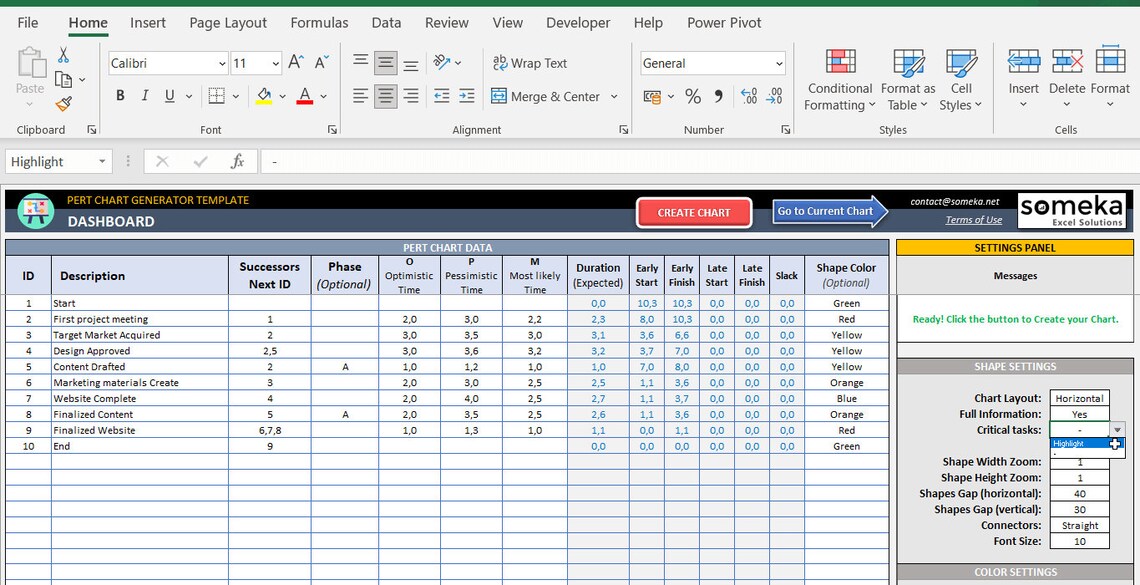Apply Percent Style to the selection
Screen dimensions: 1140x585
click(692, 96)
